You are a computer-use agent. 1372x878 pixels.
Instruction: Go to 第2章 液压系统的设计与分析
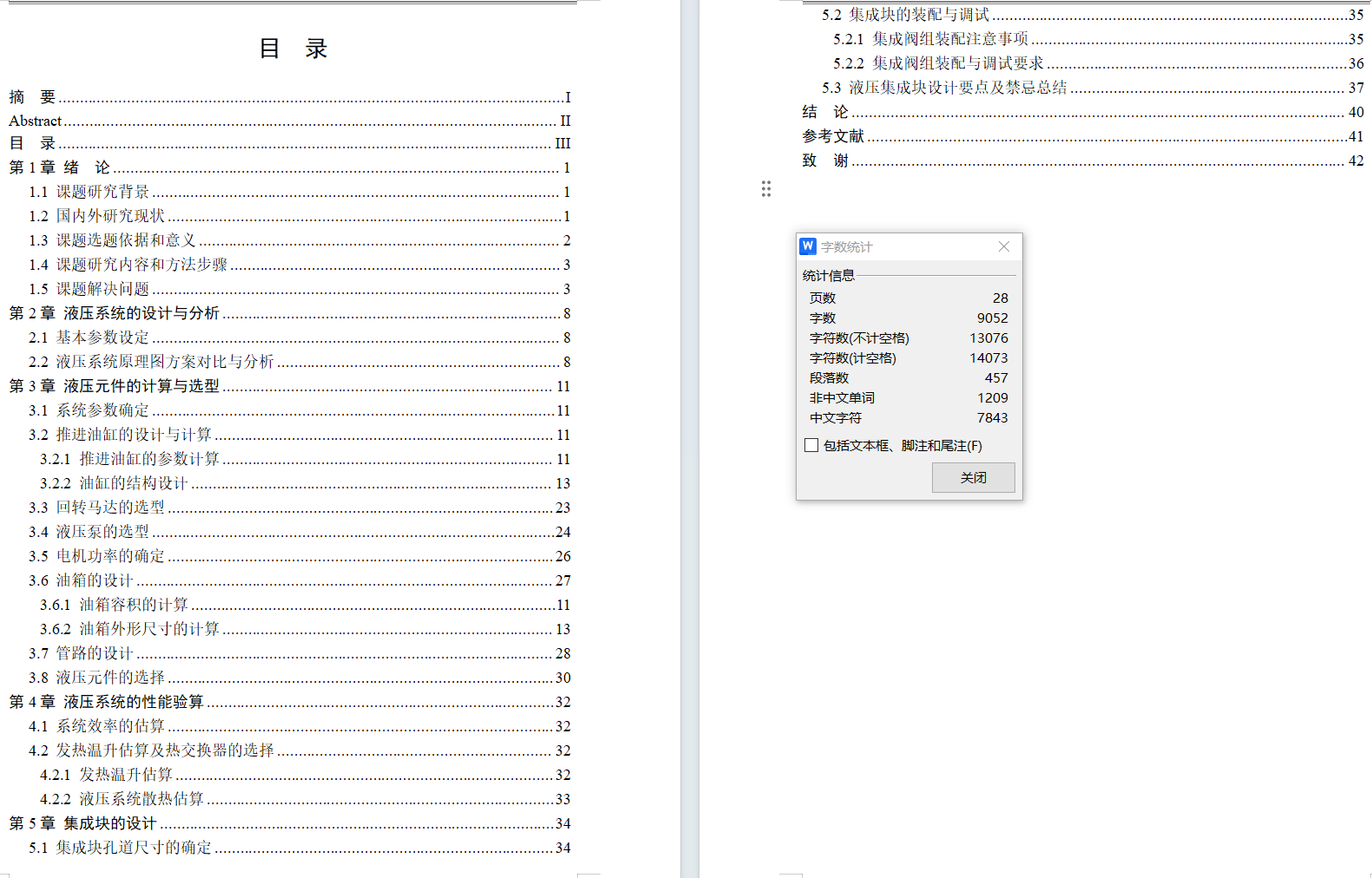pyautogui.click(x=290, y=313)
